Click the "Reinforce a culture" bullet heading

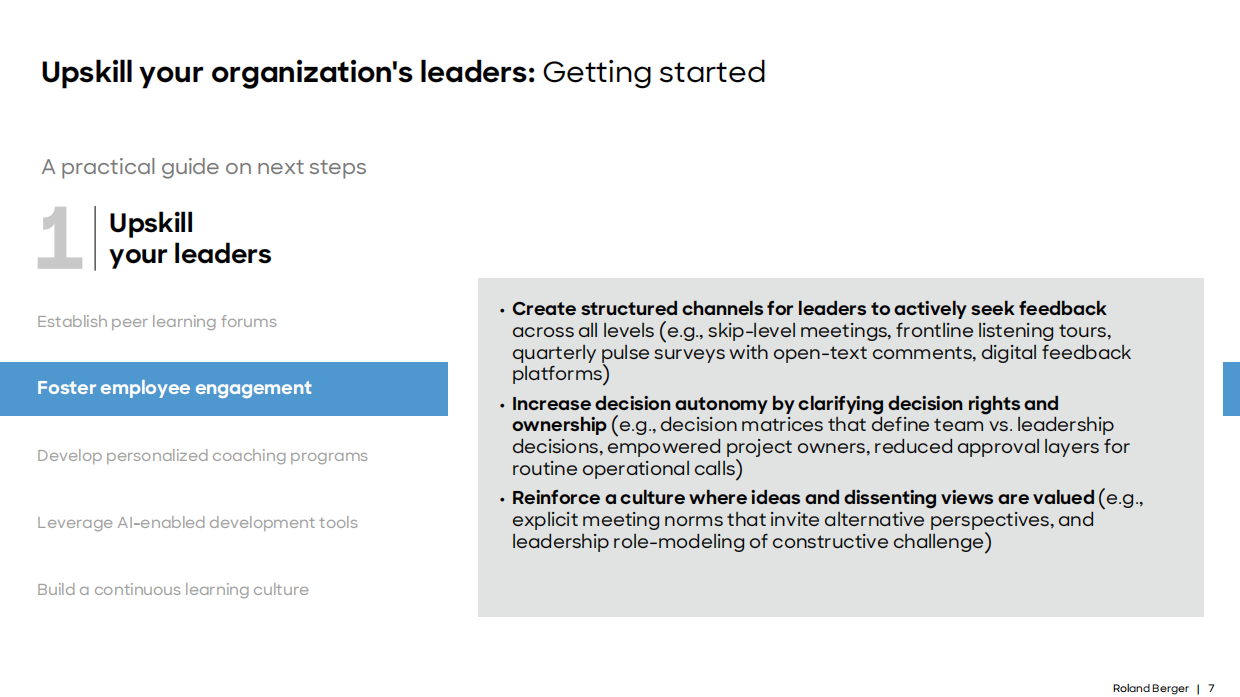pyautogui.click(x=803, y=498)
